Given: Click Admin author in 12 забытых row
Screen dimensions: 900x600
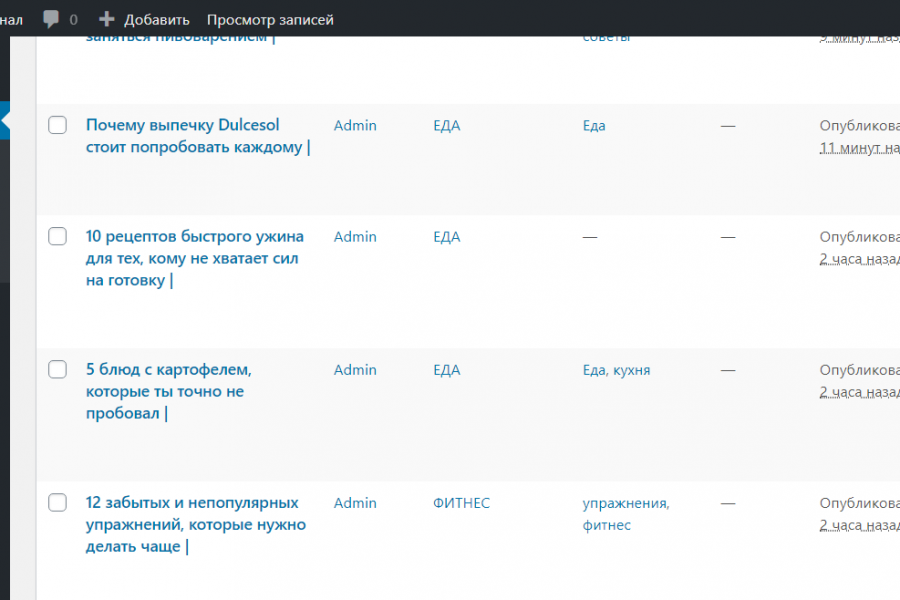Looking at the screenshot, I should point(355,503).
